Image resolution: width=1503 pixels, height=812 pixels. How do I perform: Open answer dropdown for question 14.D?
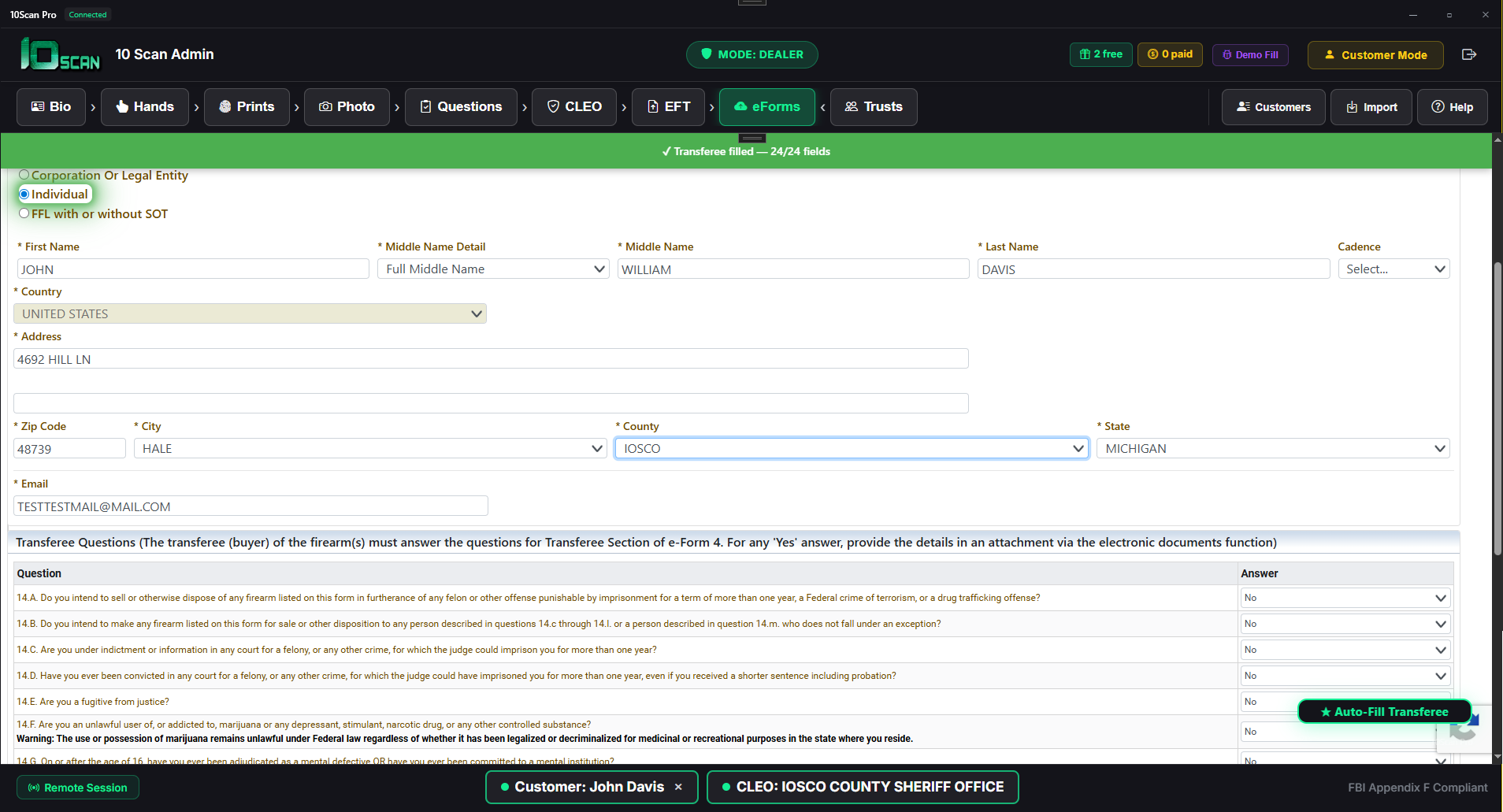click(x=1345, y=676)
